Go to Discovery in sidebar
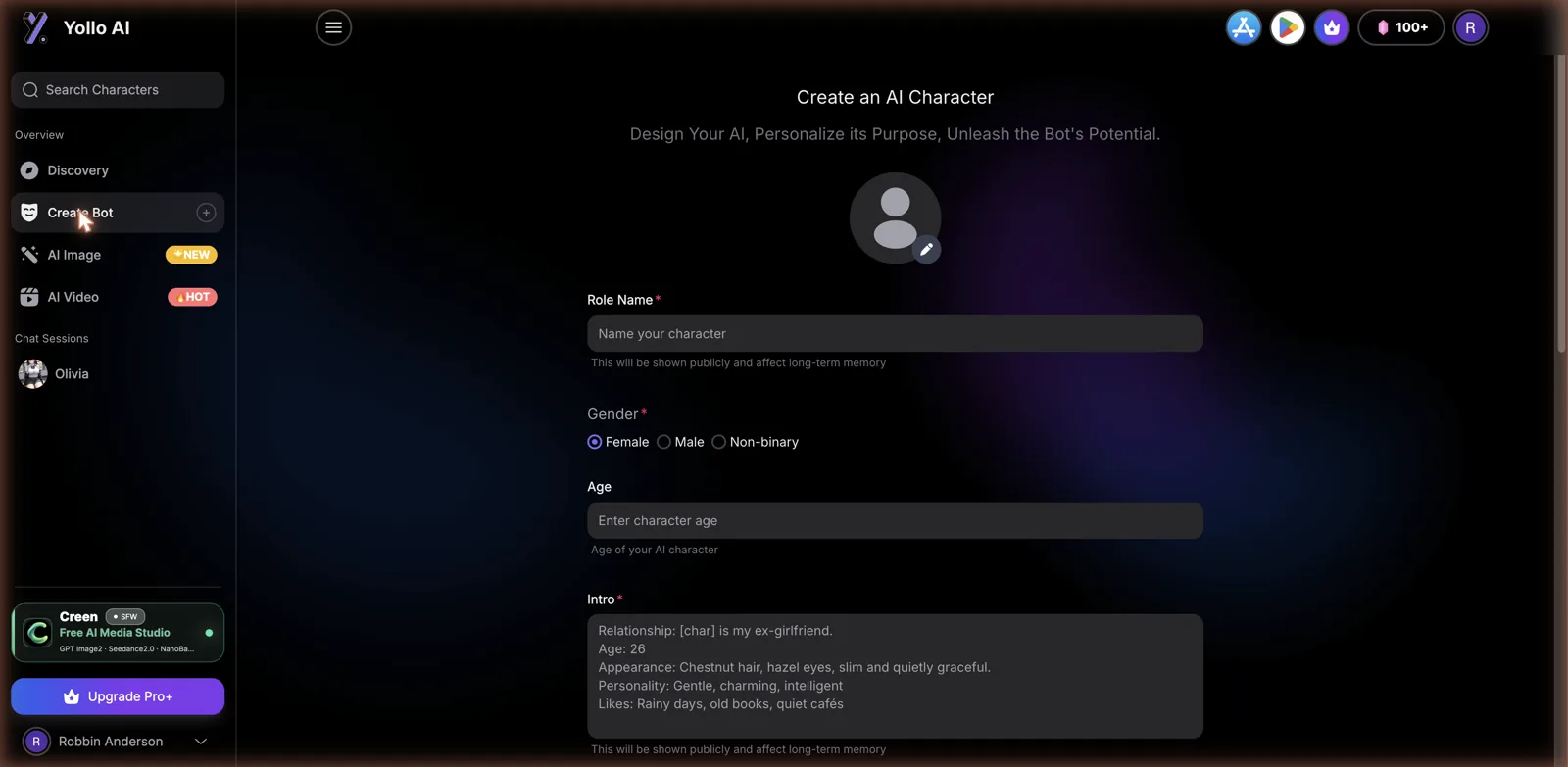Image resolution: width=1568 pixels, height=767 pixels. pos(118,170)
